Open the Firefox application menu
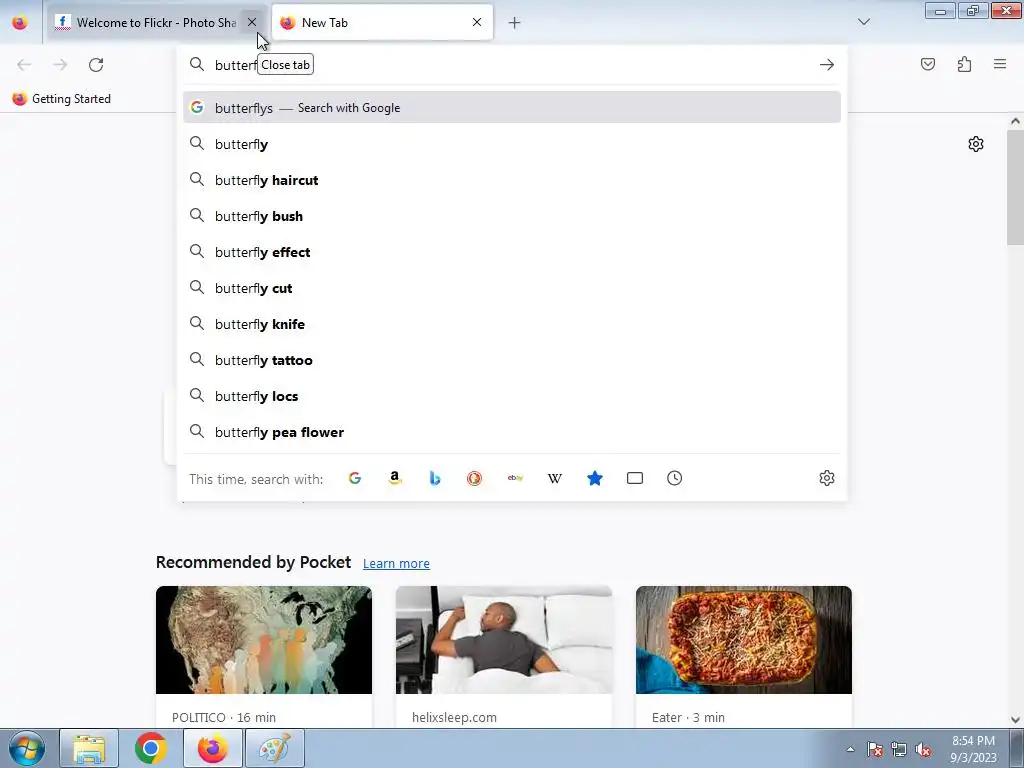The image size is (1024, 768). (x=1000, y=64)
